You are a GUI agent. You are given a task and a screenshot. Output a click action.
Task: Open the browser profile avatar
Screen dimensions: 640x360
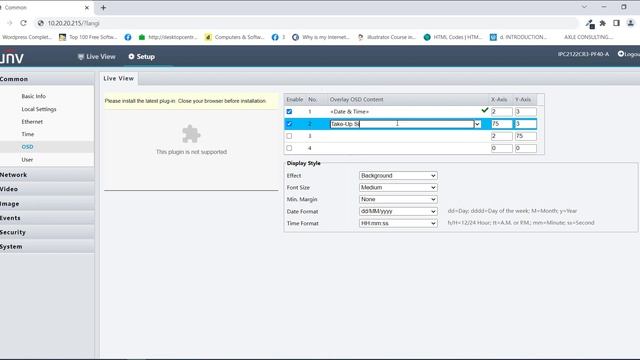point(631,23)
